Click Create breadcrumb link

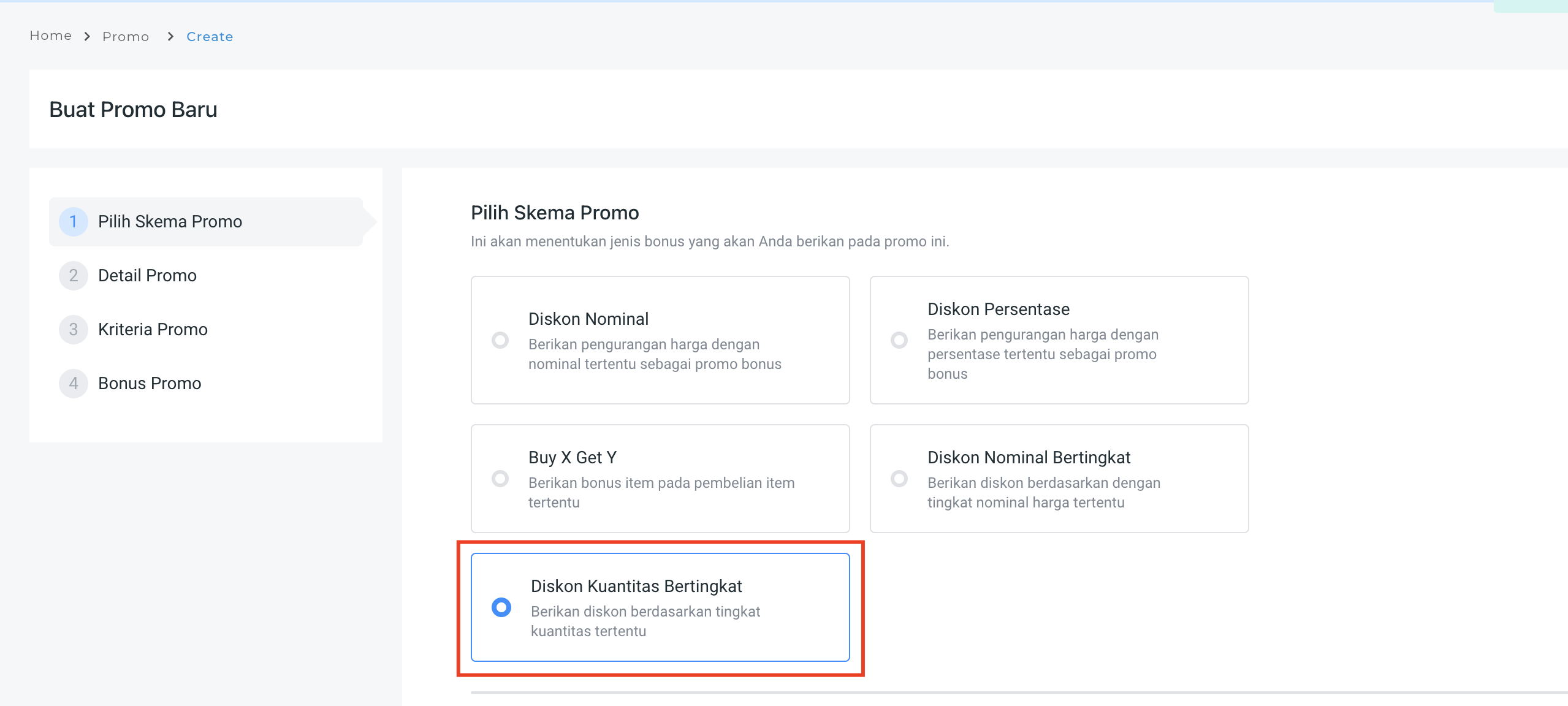click(x=210, y=37)
